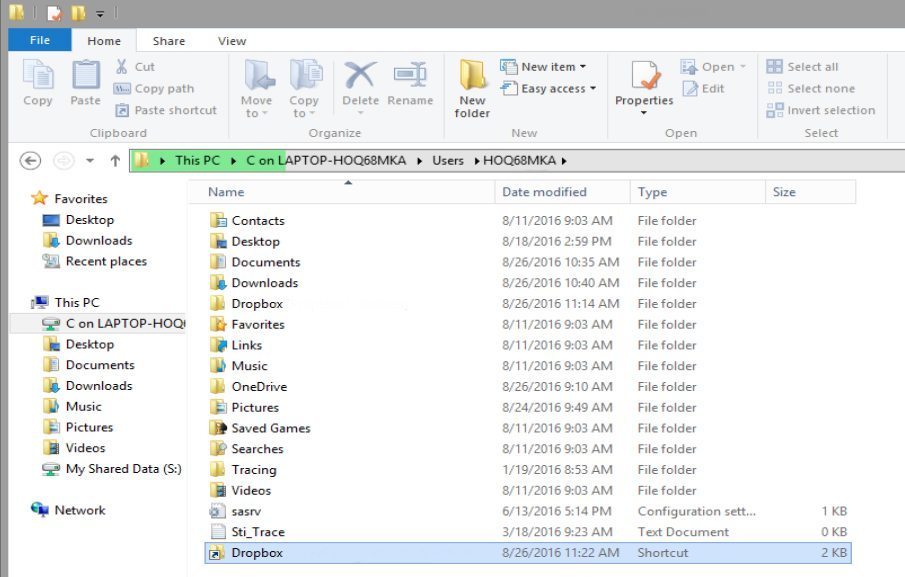Click the Paste icon on the ribbon
Viewport: 905px width, 577px height.
click(85, 88)
